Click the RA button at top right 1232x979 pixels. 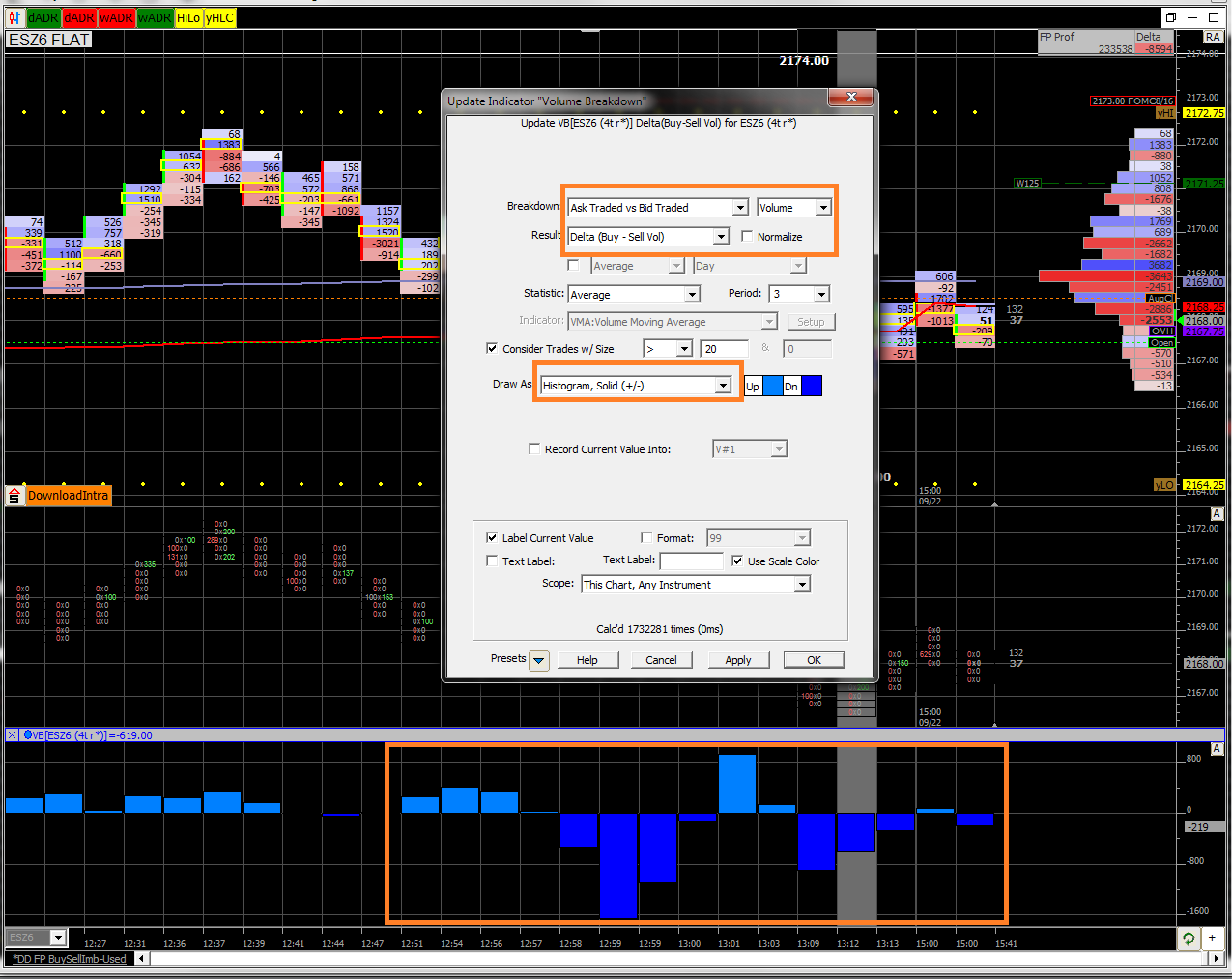pyautogui.click(x=1212, y=37)
